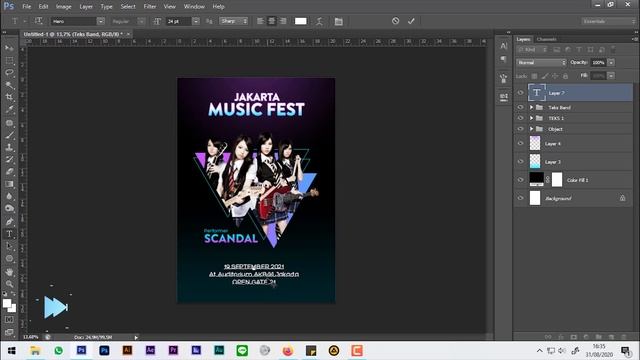Screen dimensions: 640x360
Task: Select the Crop tool
Action: [9, 97]
